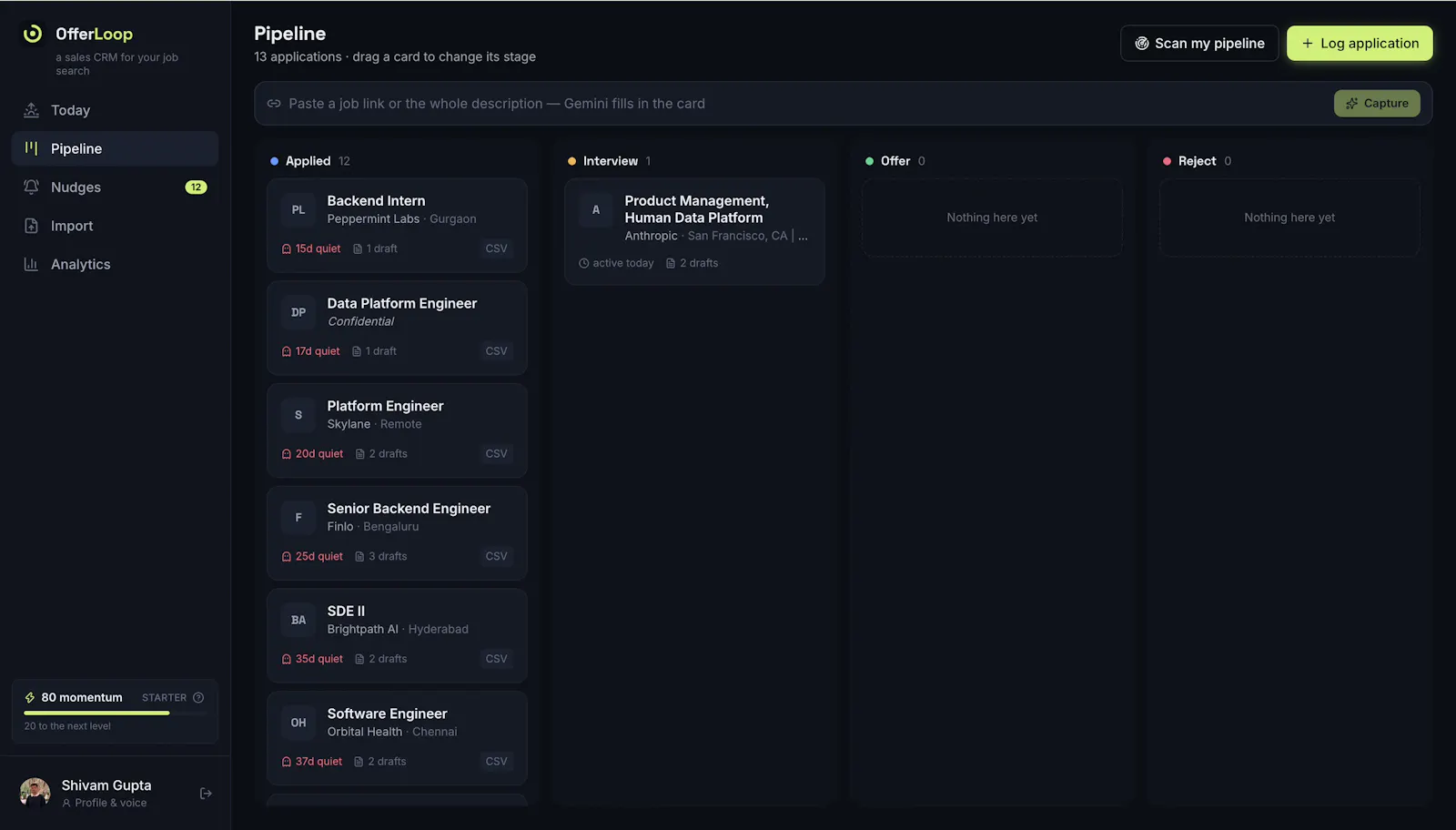
Task: Click the Log application button
Action: click(1360, 43)
